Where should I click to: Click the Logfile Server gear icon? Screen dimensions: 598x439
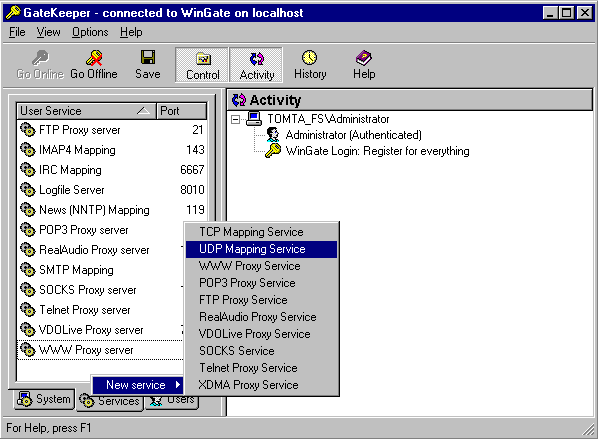tap(27, 190)
